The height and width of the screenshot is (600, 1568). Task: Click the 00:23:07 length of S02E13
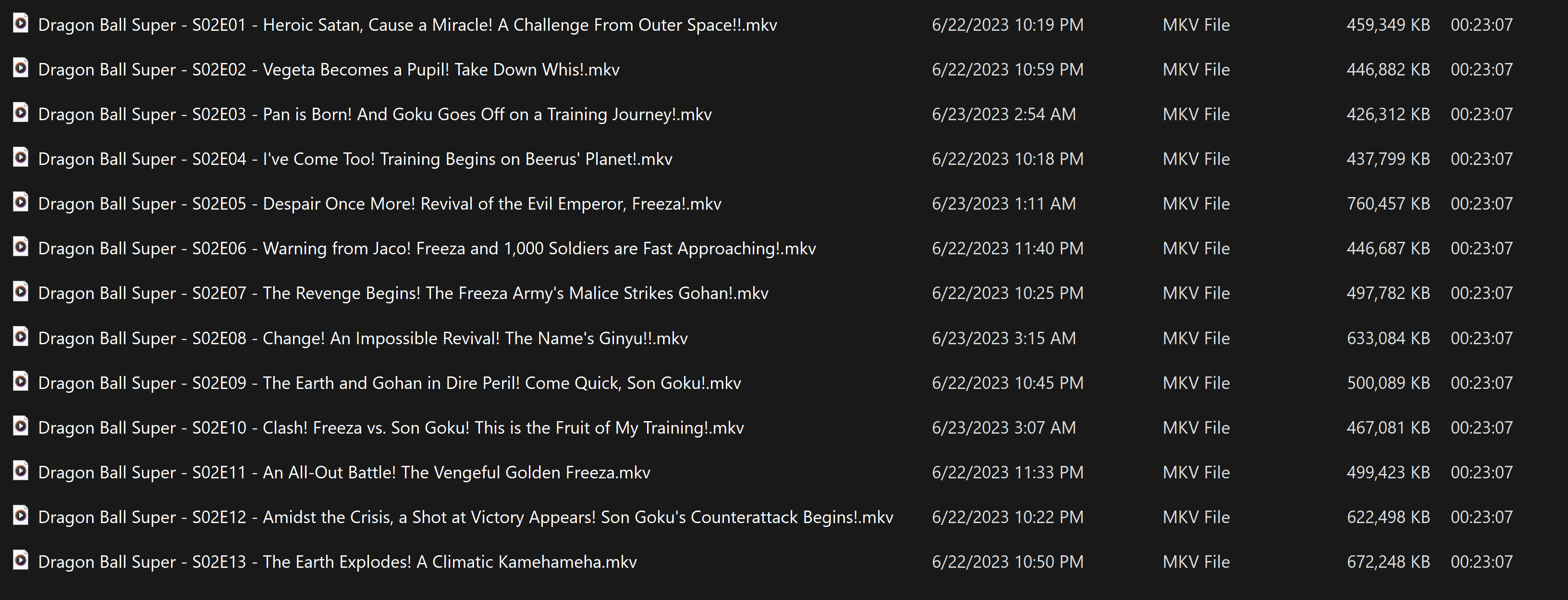click(x=1482, y=562)
